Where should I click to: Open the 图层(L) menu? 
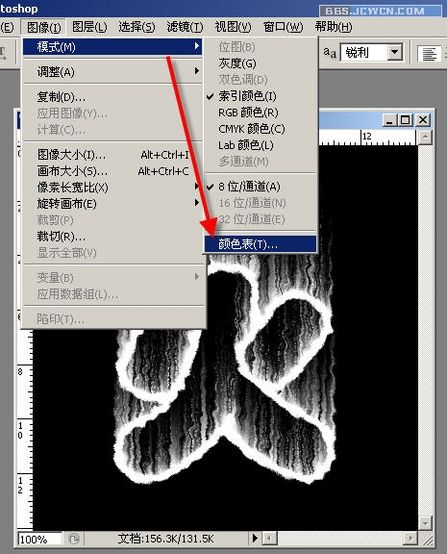89,27
